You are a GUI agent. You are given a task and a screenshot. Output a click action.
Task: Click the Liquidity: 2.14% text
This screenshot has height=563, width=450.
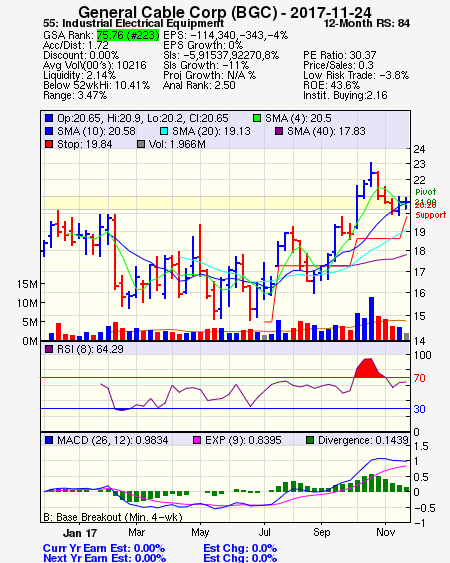pos(79,75)
